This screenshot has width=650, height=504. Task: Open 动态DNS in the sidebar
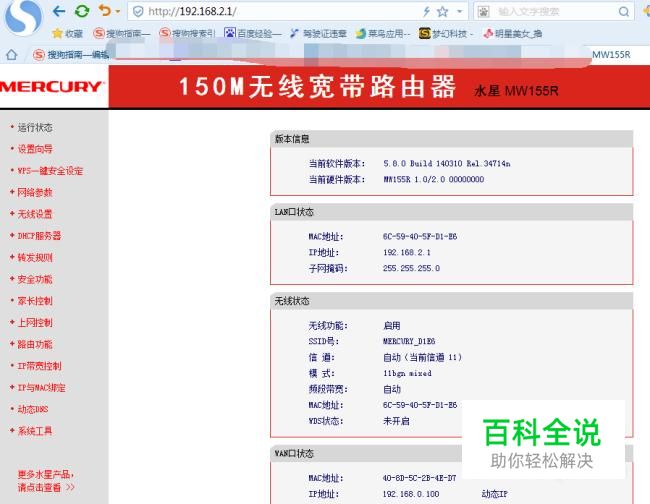(x=33, y=410)
